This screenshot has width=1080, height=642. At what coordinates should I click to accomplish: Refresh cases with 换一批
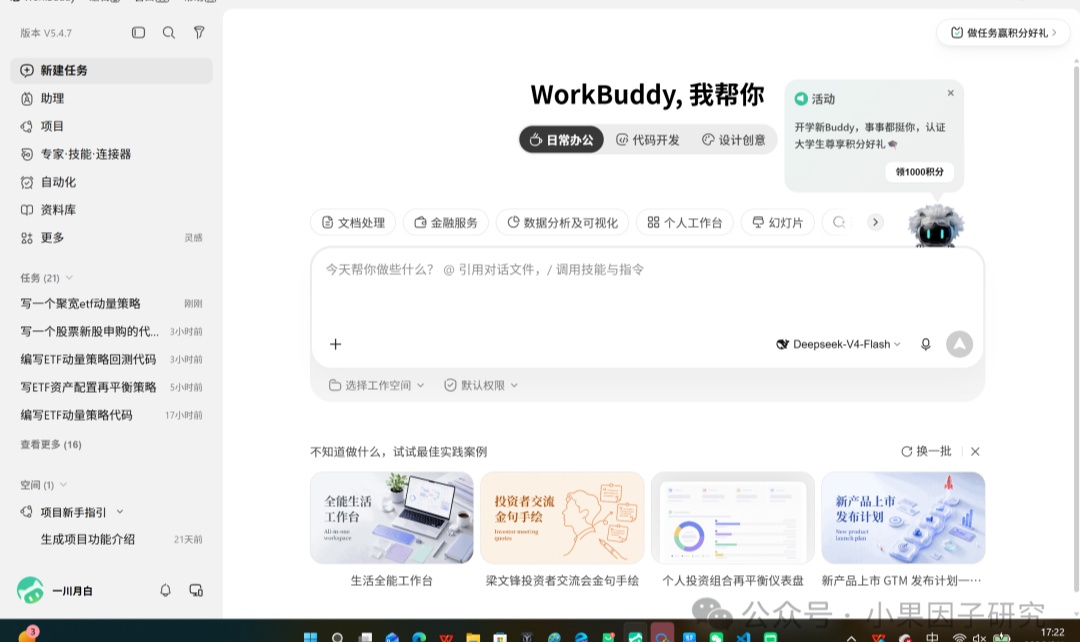926,451
